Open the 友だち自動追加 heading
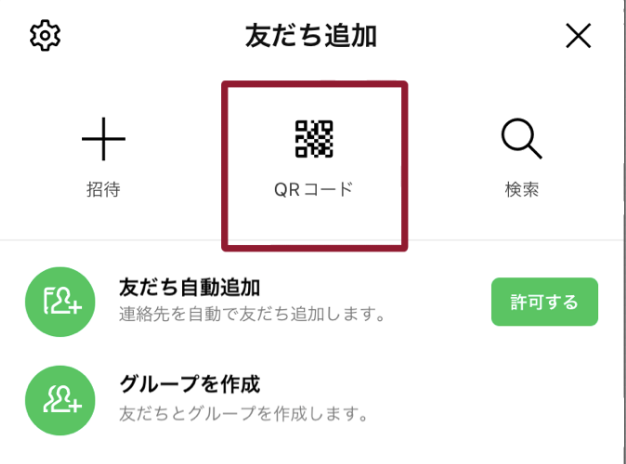Screen dimensions: 626x464 click(x=190, y=288)
